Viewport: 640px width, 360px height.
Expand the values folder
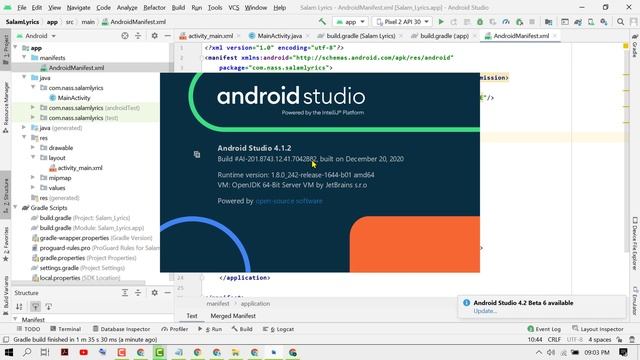click(x=33, y=188)
